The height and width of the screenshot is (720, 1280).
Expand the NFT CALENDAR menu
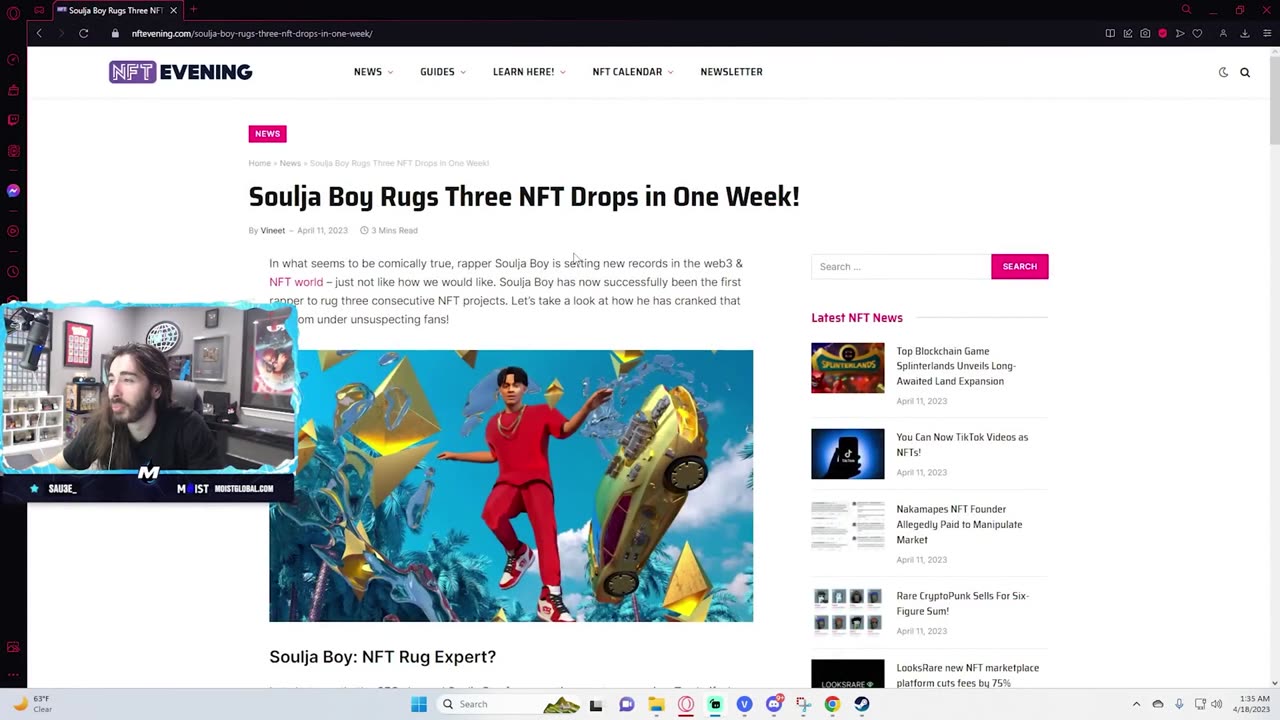pos(633,72)
